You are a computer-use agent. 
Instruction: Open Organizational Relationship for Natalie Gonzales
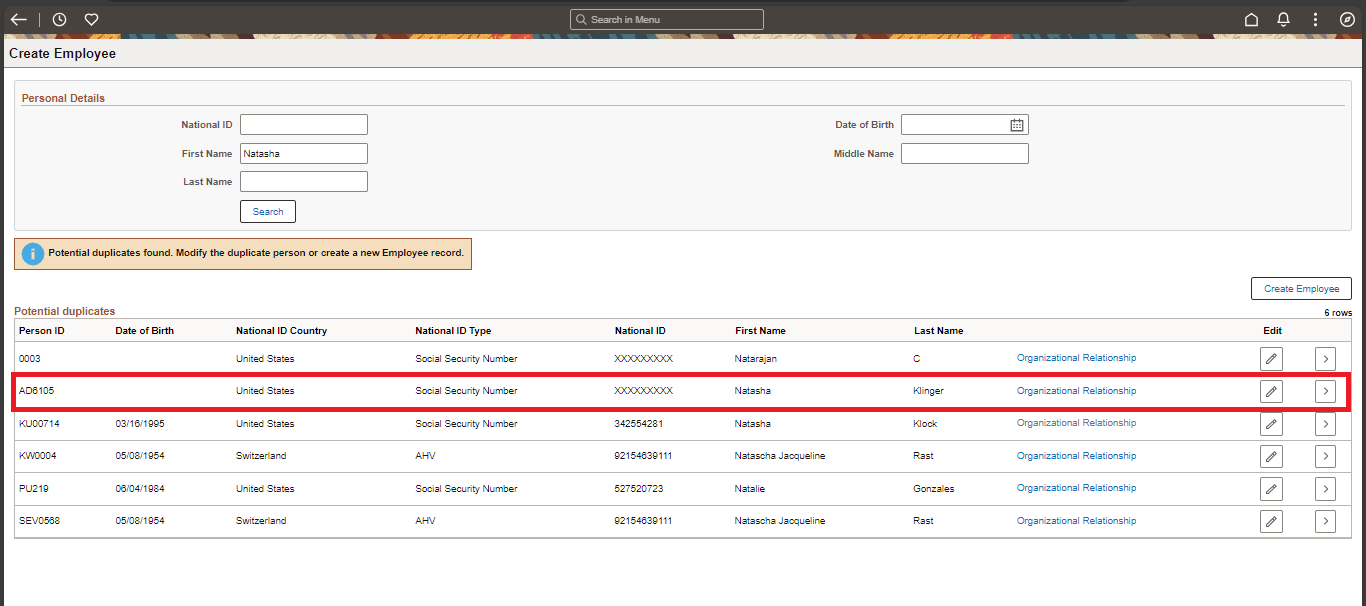tap(1076, 488)
